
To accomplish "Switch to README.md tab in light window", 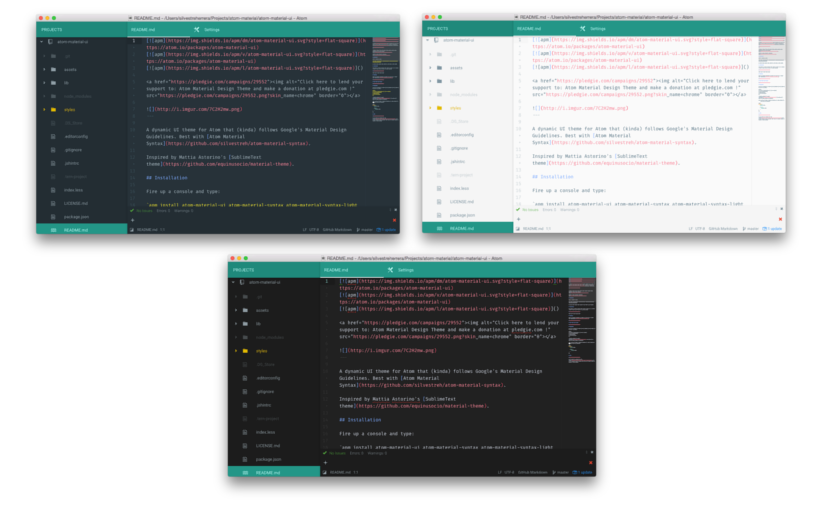I will [545, 29].
